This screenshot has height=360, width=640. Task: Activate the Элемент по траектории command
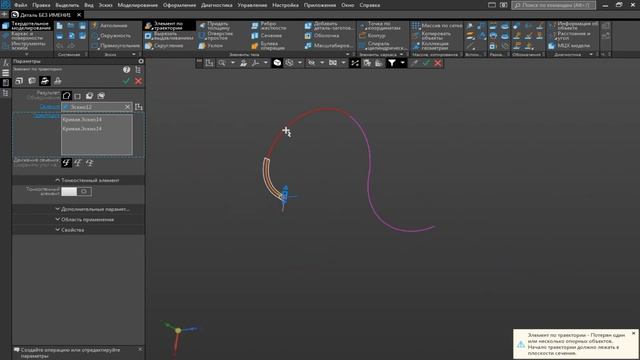click(x=169, y=26)
